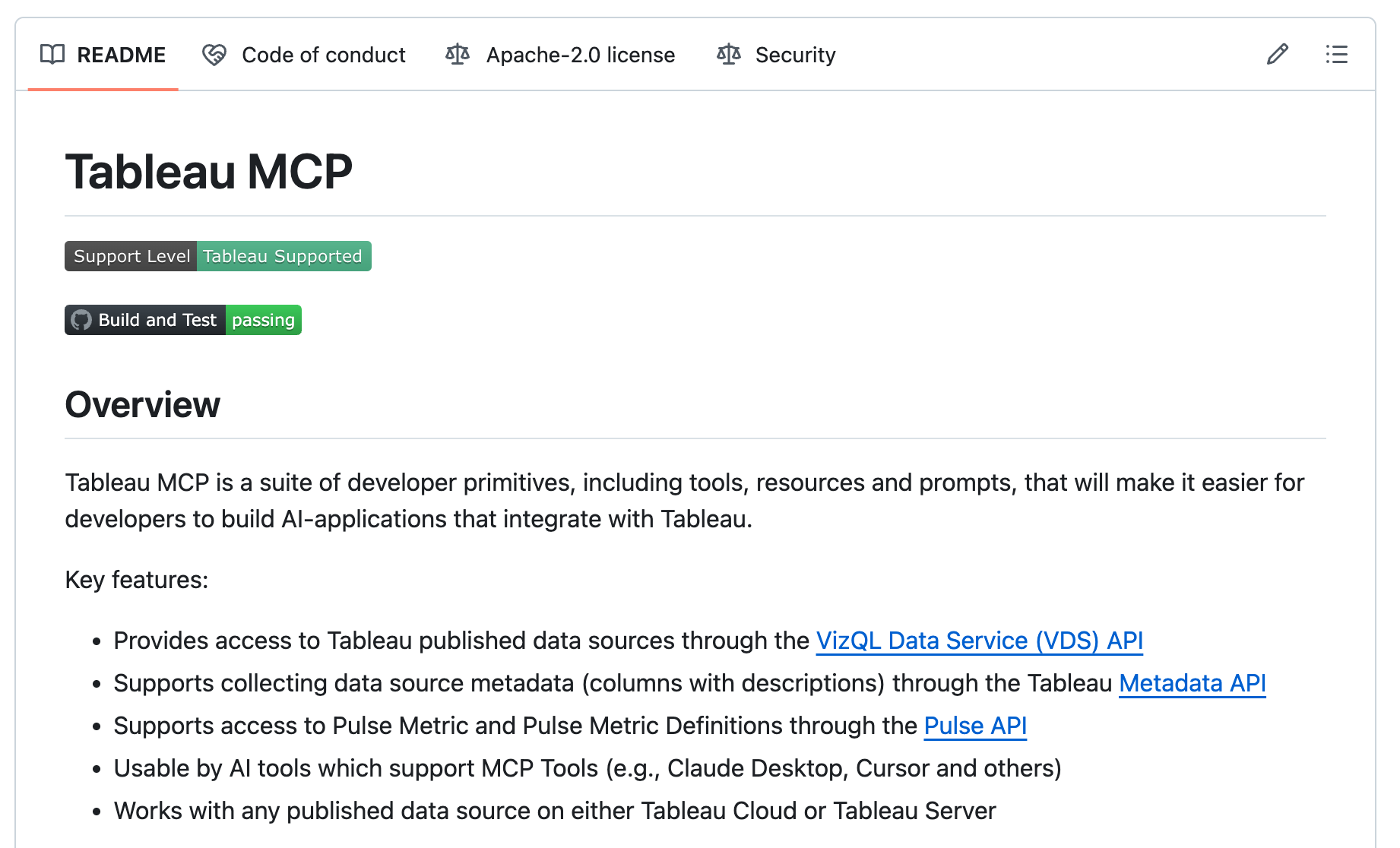Screen dimensions: 1400x848
Task: Click the GitHub logo on the Build and Test badge
Action: point(81,320)
